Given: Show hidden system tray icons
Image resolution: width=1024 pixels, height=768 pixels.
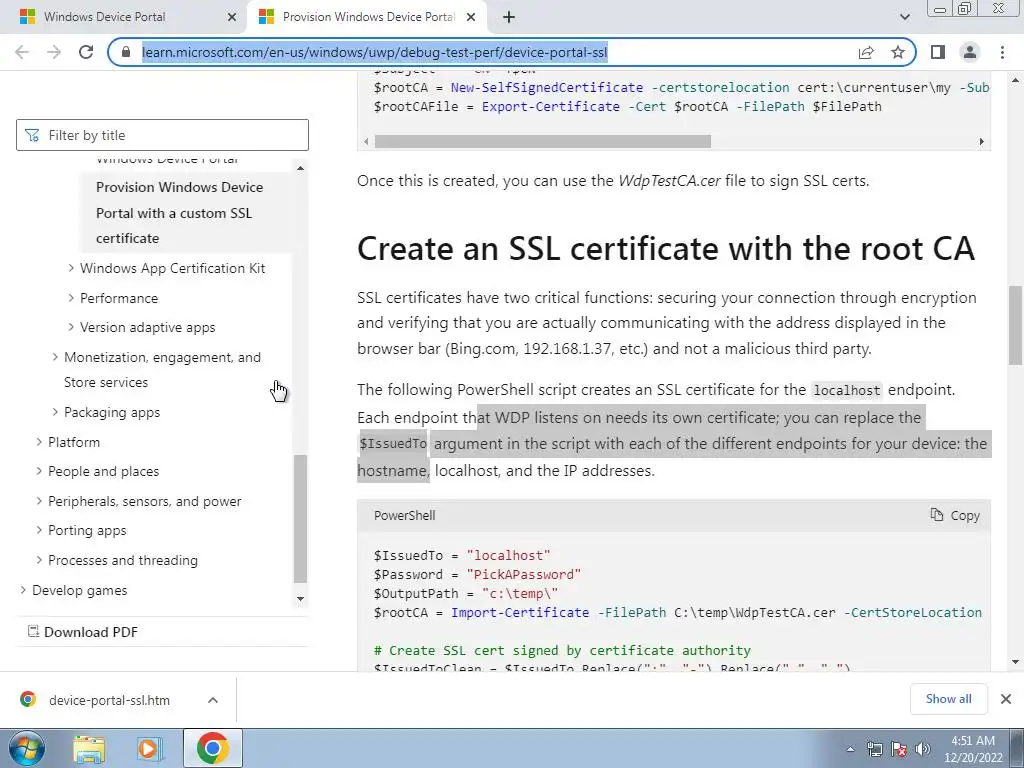Looking at the screenshot, I should (x=850, y=749).
